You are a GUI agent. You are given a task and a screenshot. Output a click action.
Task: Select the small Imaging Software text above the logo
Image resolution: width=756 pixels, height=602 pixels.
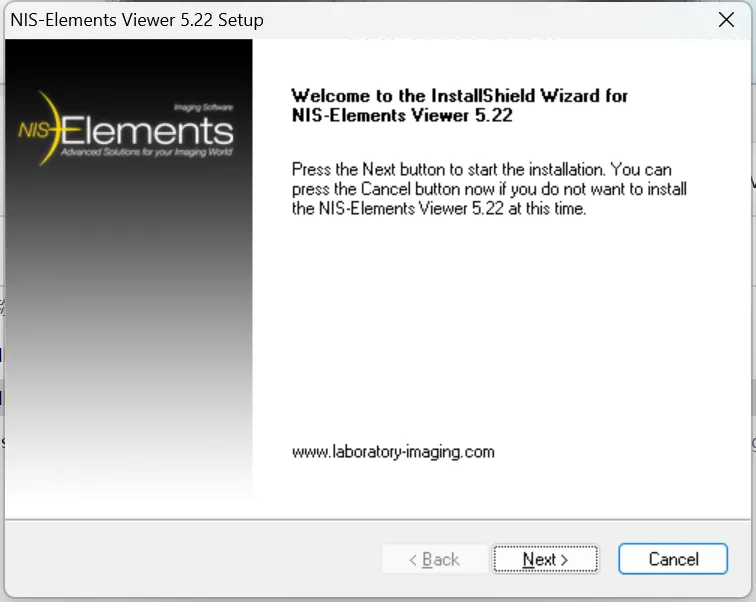pos(203,107)
